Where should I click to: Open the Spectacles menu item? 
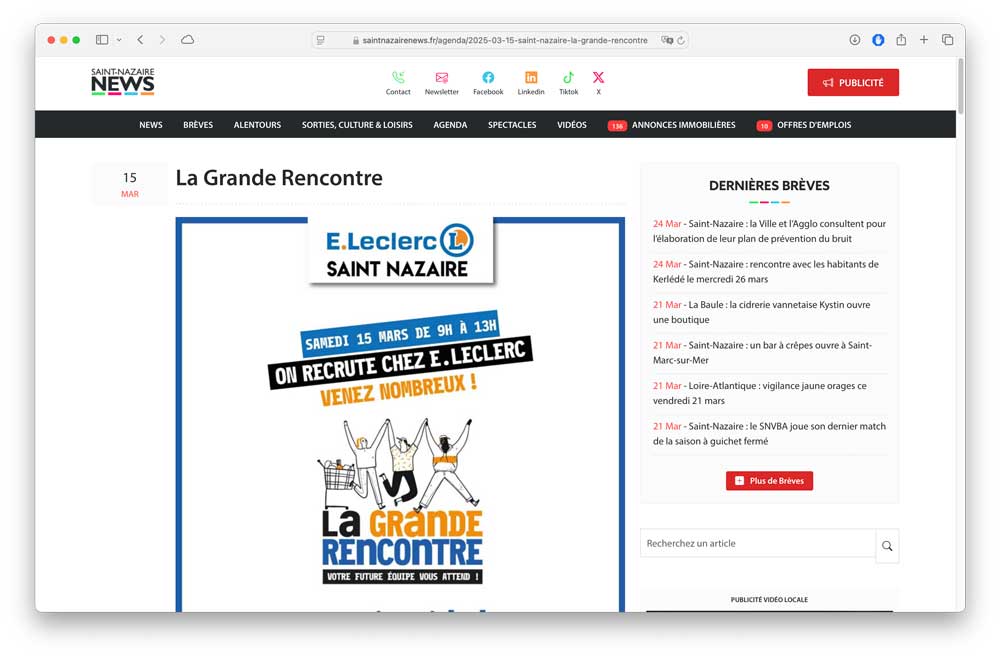(512, 125)
